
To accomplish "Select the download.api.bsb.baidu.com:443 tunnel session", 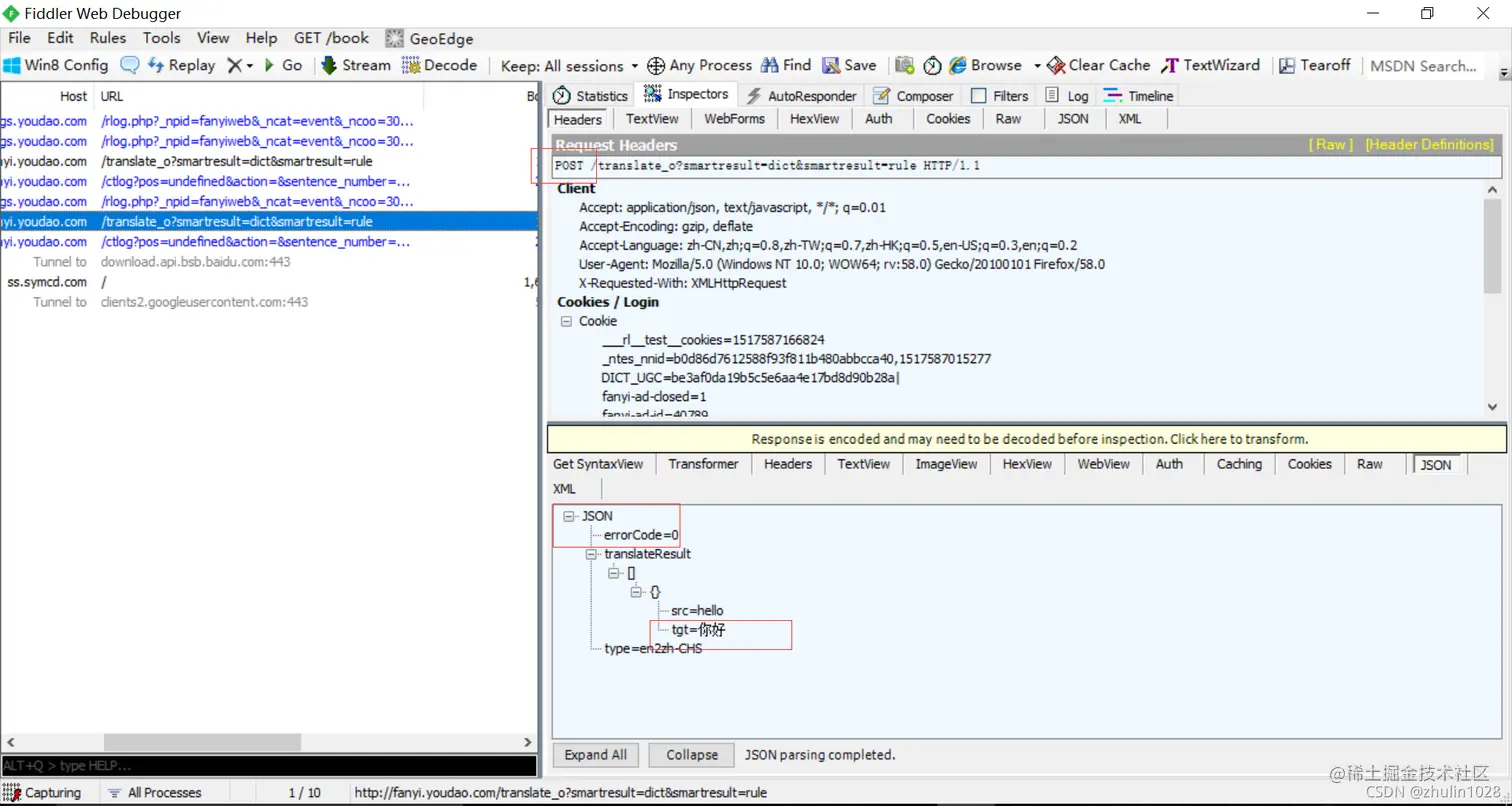I will tap(270, 262).
